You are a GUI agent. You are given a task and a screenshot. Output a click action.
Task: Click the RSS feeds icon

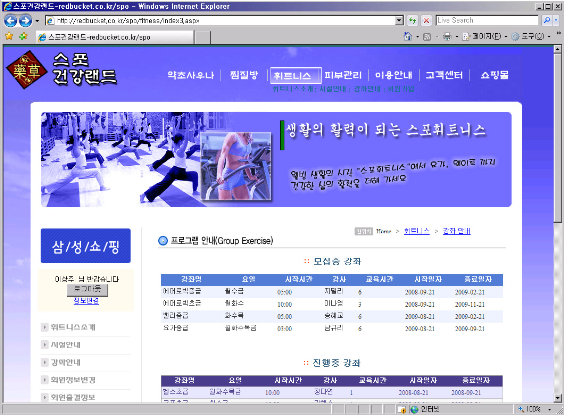click(x=427, y=37)
